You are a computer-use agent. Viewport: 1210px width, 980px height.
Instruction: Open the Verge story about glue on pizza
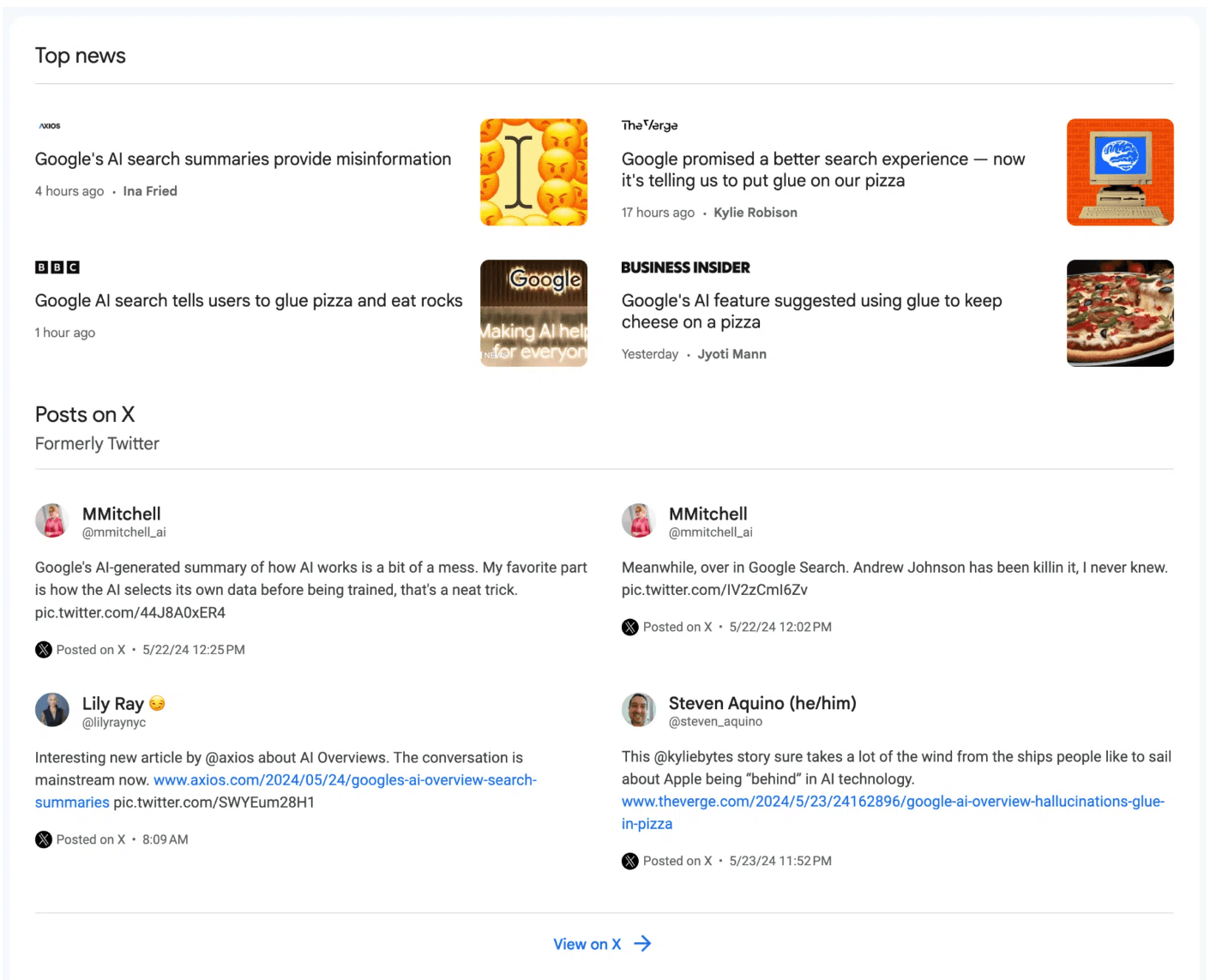tap(823, 170)
